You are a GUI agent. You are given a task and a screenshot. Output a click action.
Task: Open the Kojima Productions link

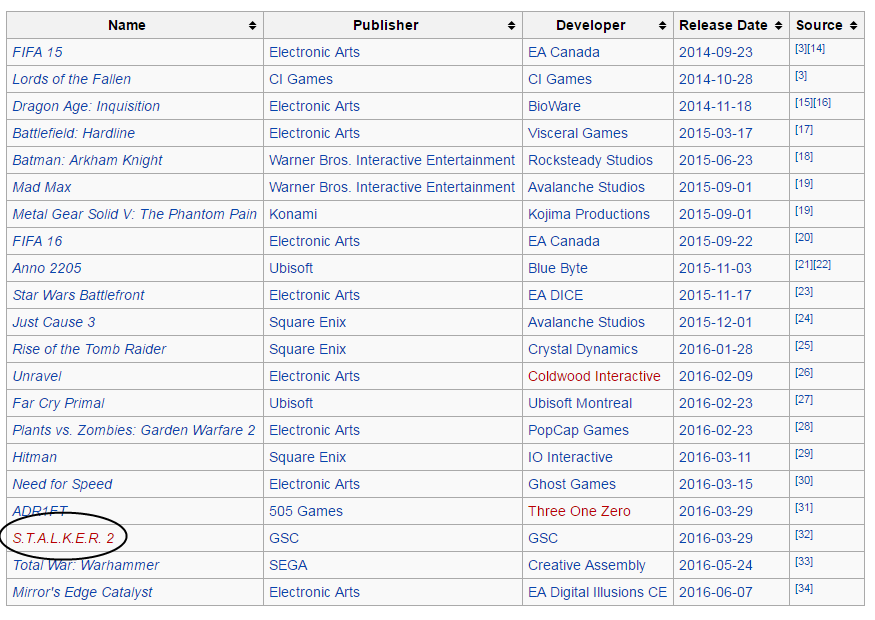pos(589,214)
